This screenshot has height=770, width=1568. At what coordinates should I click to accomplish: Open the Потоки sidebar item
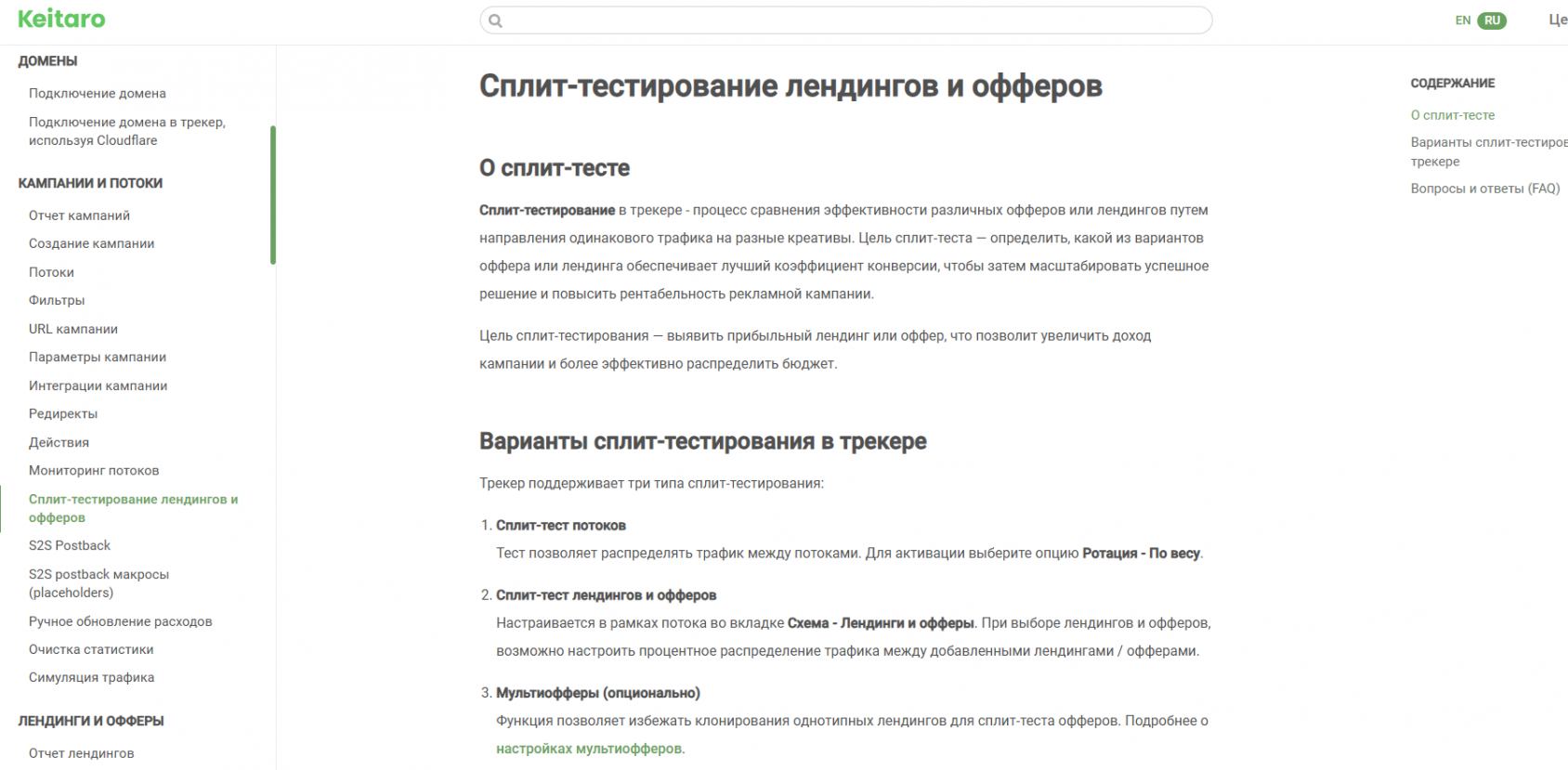51,272
